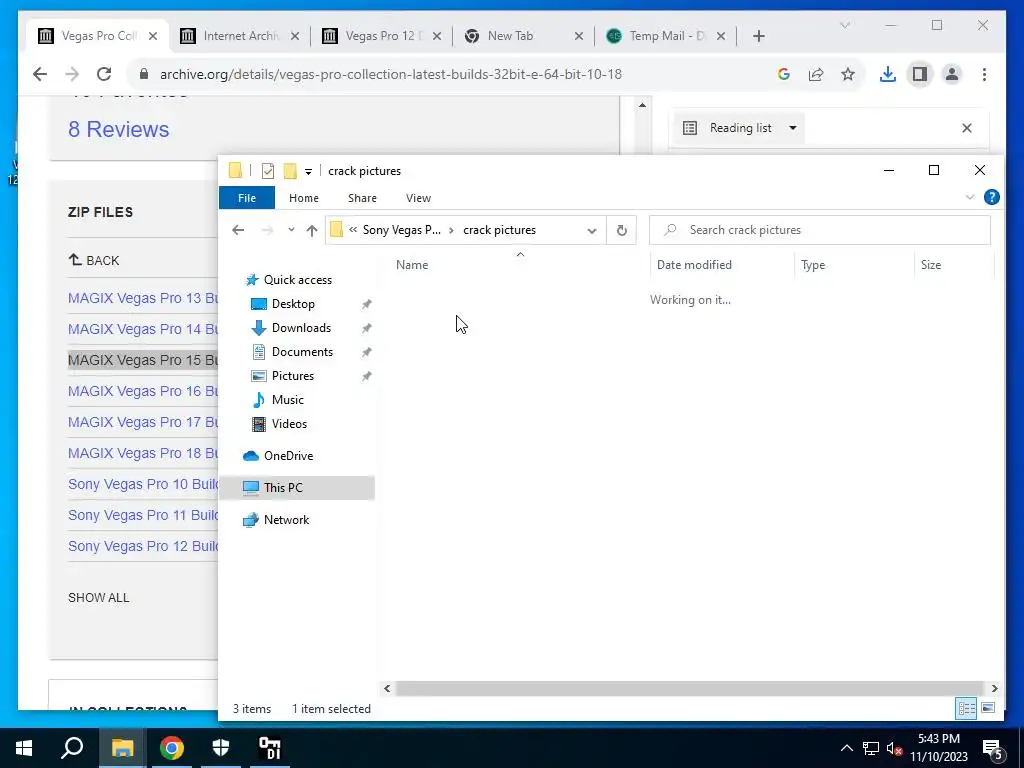This screenshot has width=1024, height=768.
Task: Go up one folder level
Action: (312, 230)
